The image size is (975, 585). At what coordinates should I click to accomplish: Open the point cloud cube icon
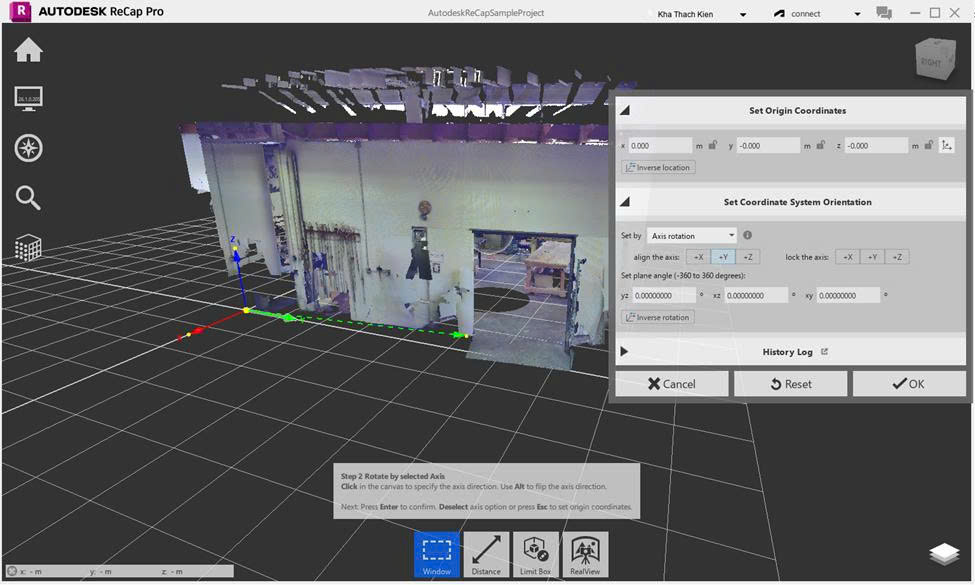(28, 247)
